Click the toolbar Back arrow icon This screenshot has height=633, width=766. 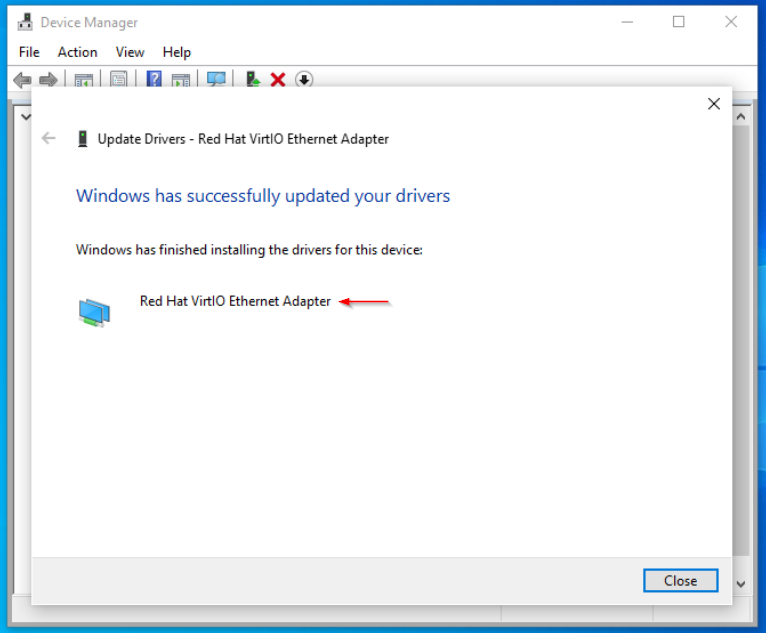(22, 79)
